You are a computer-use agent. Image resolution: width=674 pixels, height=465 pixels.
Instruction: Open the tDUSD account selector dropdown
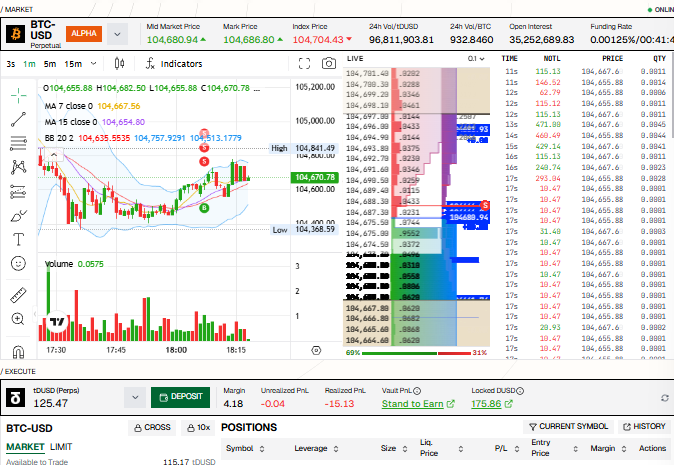click(x=135, y=397)
